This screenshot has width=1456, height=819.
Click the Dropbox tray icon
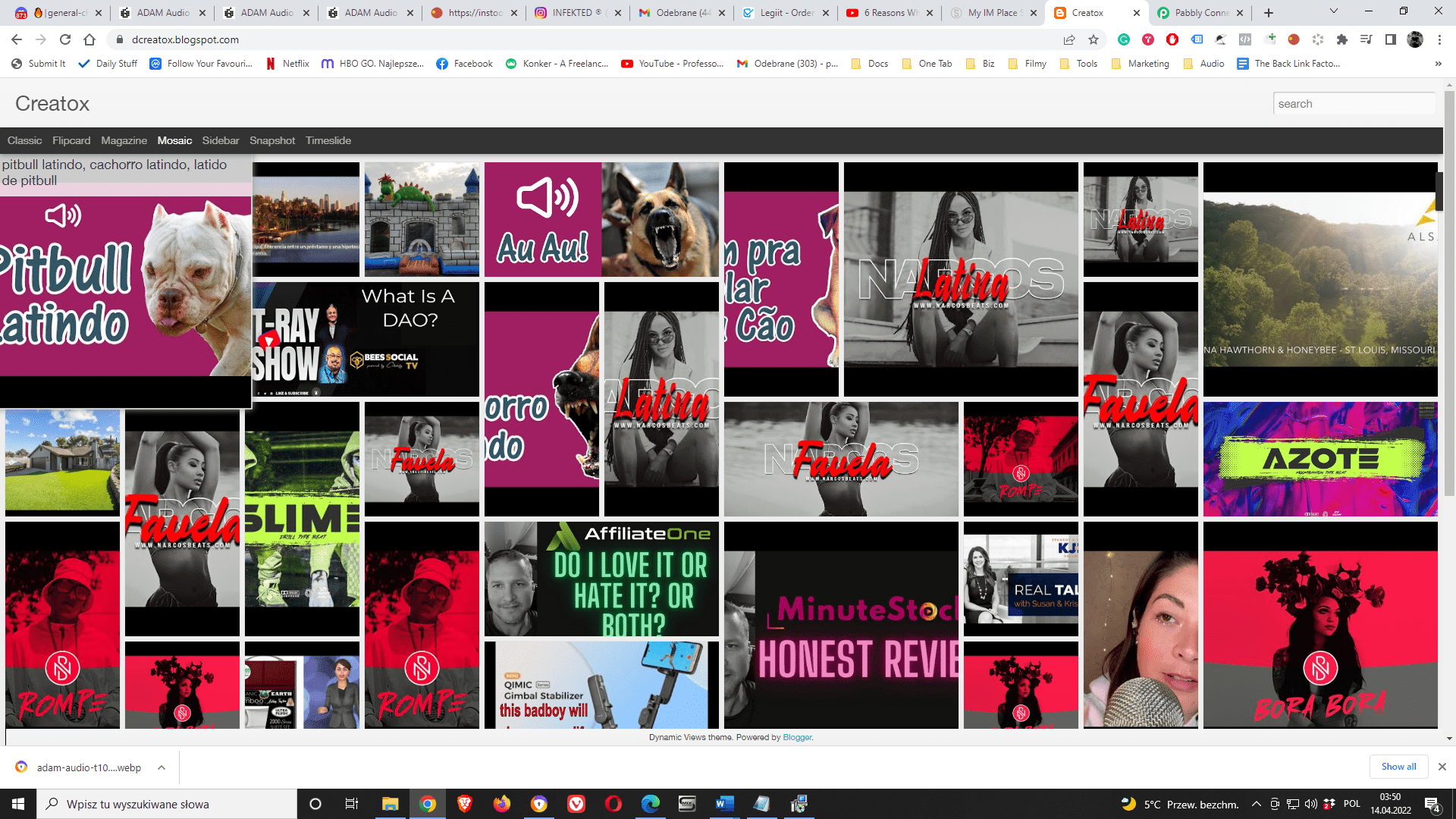tap(1329, 804)
